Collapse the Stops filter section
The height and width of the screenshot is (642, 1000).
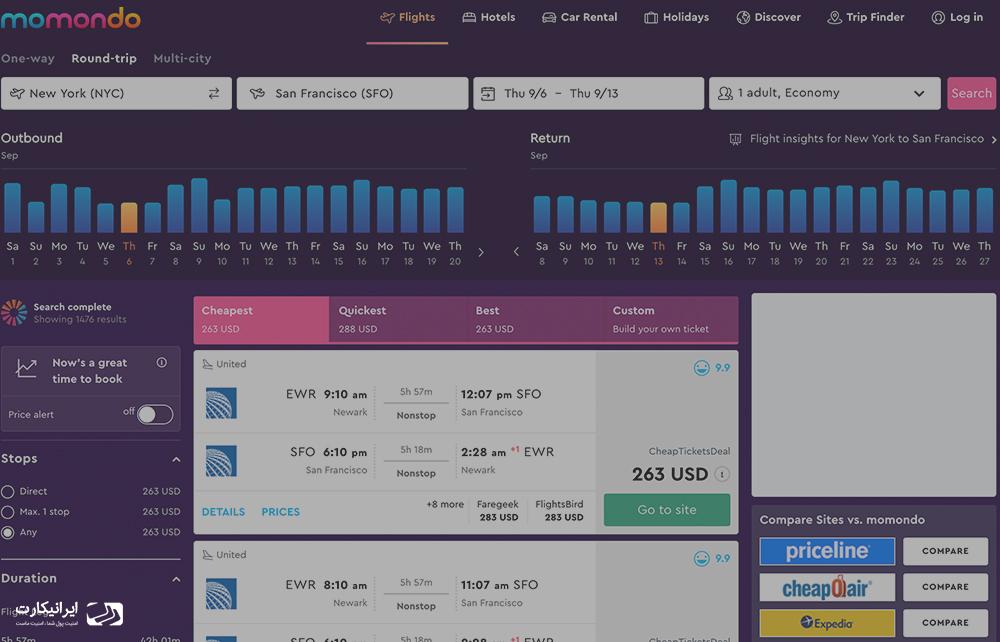tap(176, 460)
